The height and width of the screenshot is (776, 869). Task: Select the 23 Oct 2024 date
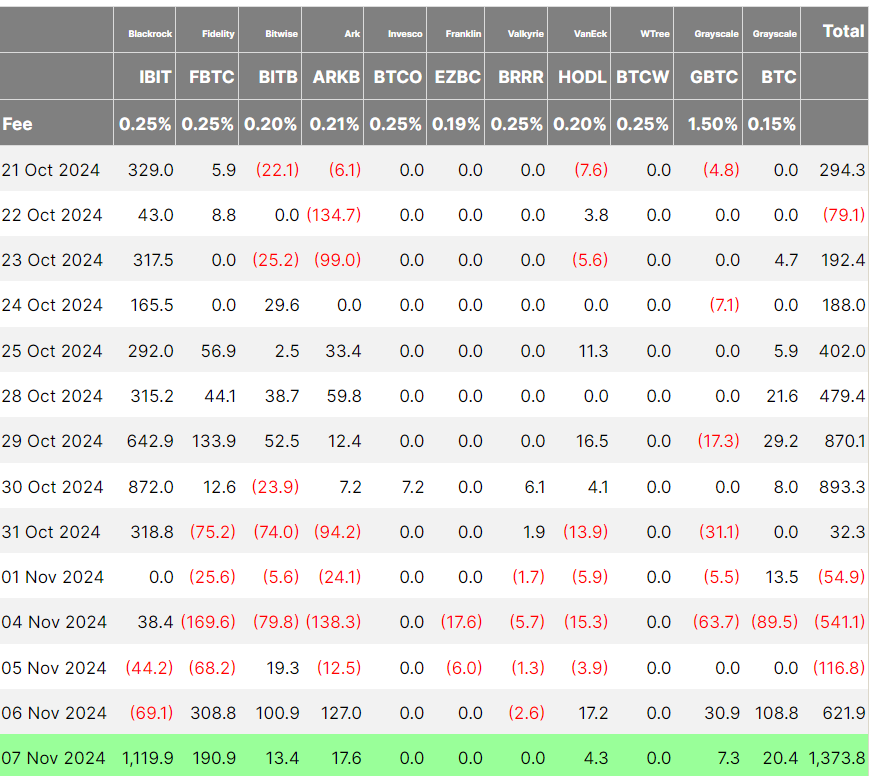click(x=52, y=259)
